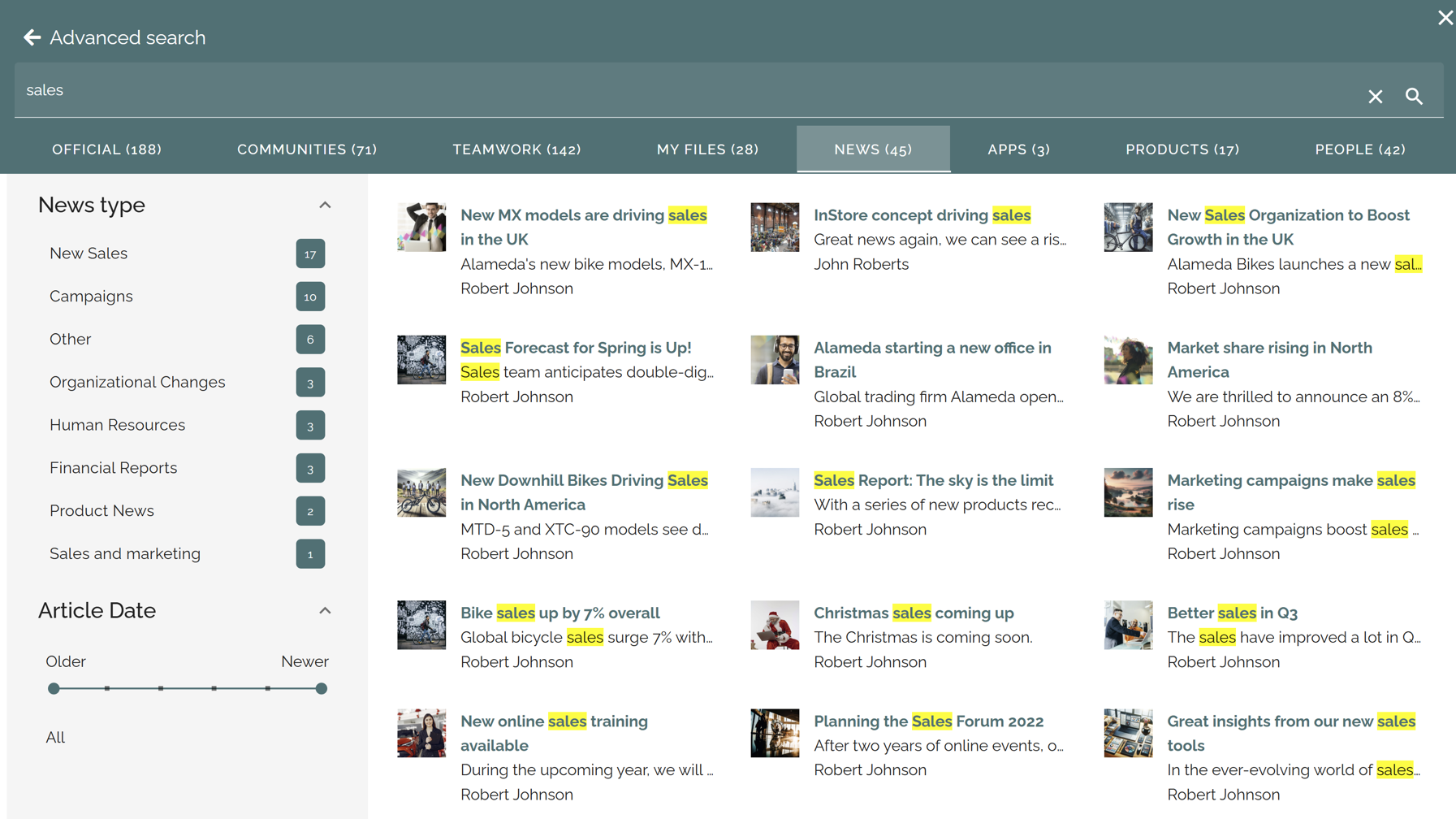Image resolution: width=1456 pixels, height=819 pixels.
Task: Collapse the News type section
Action: click(x=325, y=205)
